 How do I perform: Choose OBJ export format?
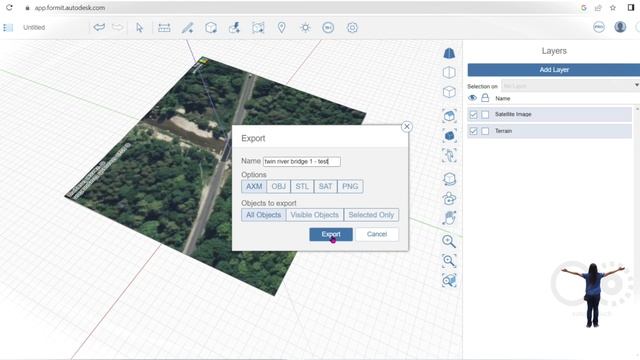coord(278,187)
